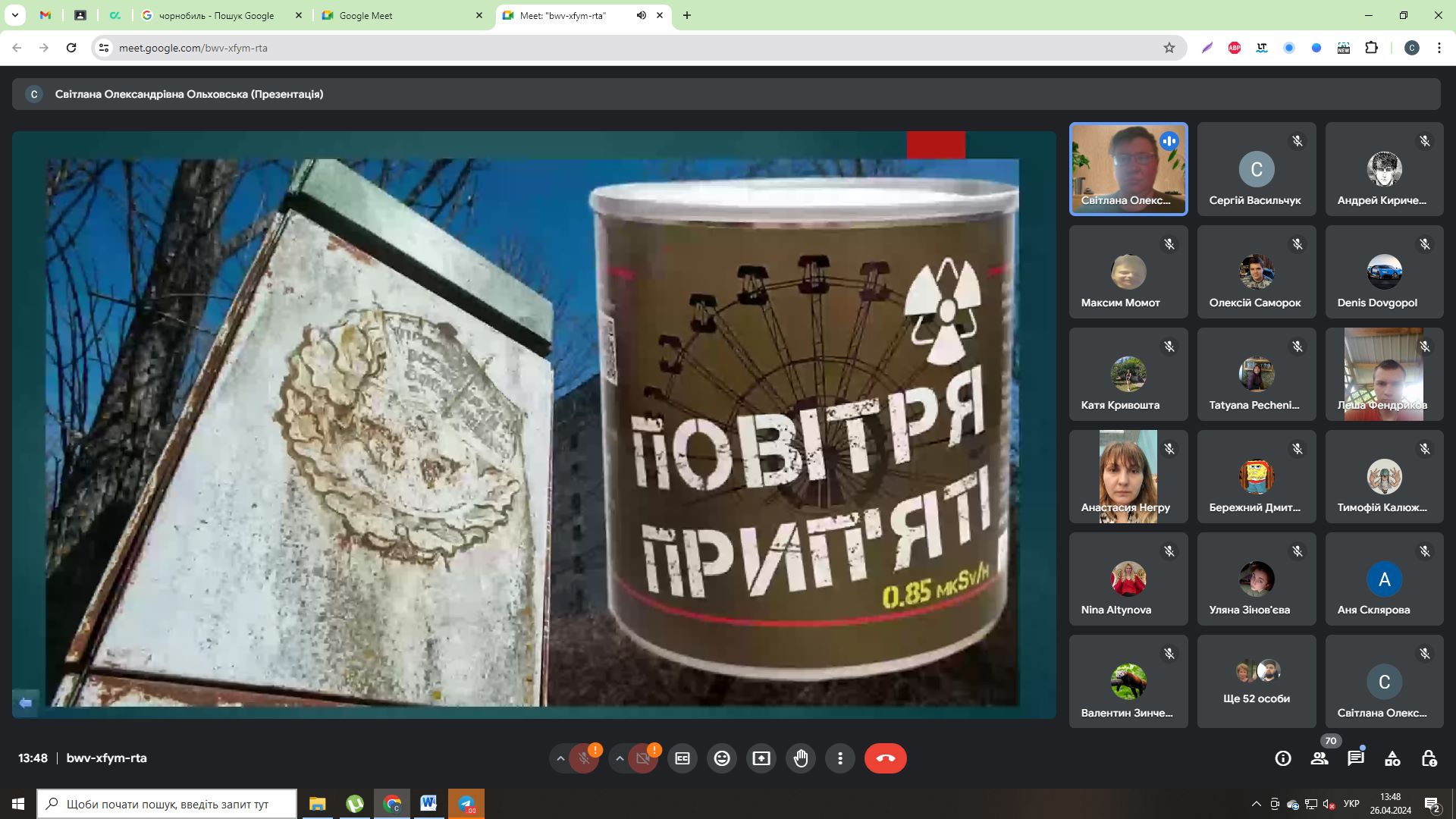Unmute the microphone in the Meet toolbar

tap(584, 758)
